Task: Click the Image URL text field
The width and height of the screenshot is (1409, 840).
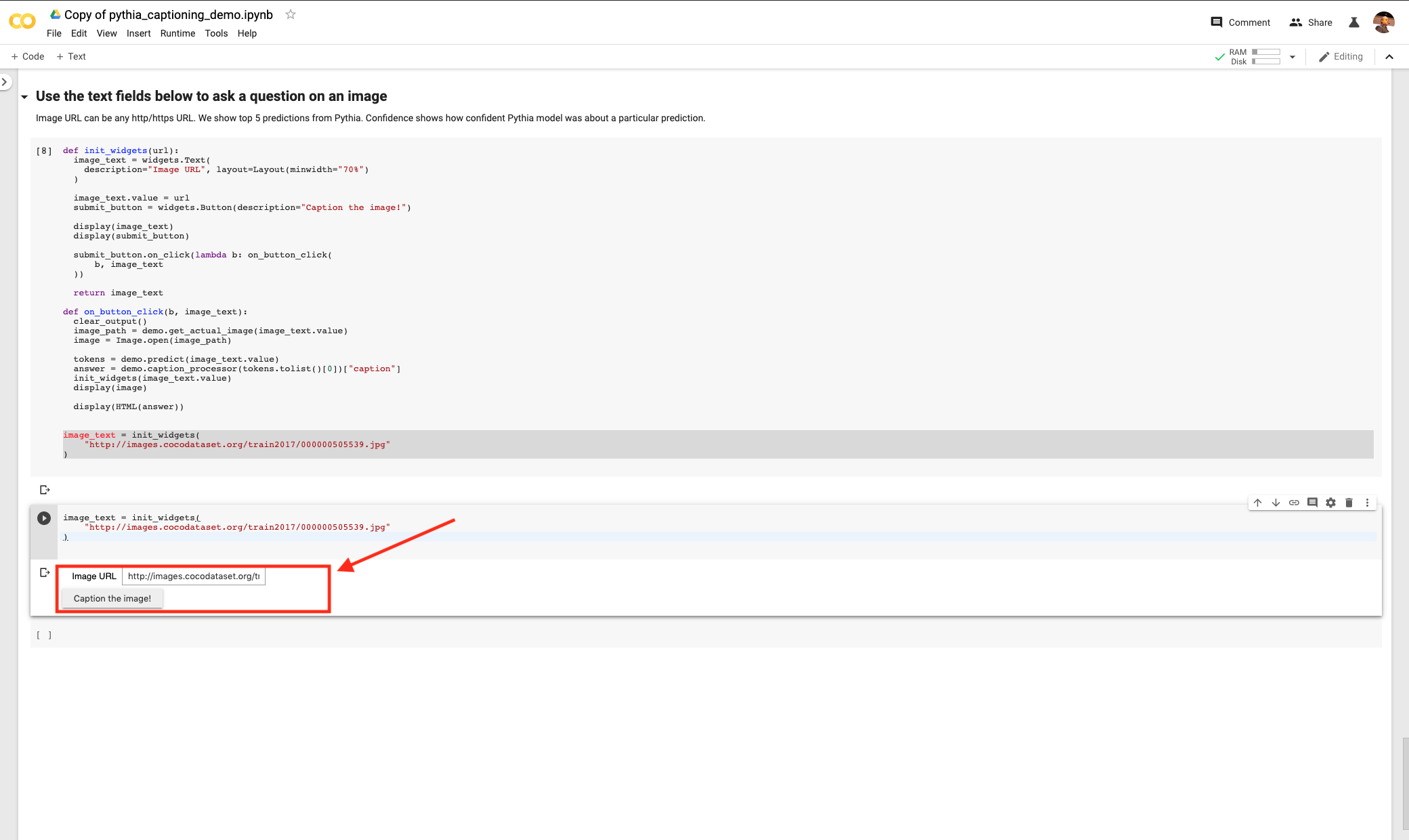Action: coord(194,576)
